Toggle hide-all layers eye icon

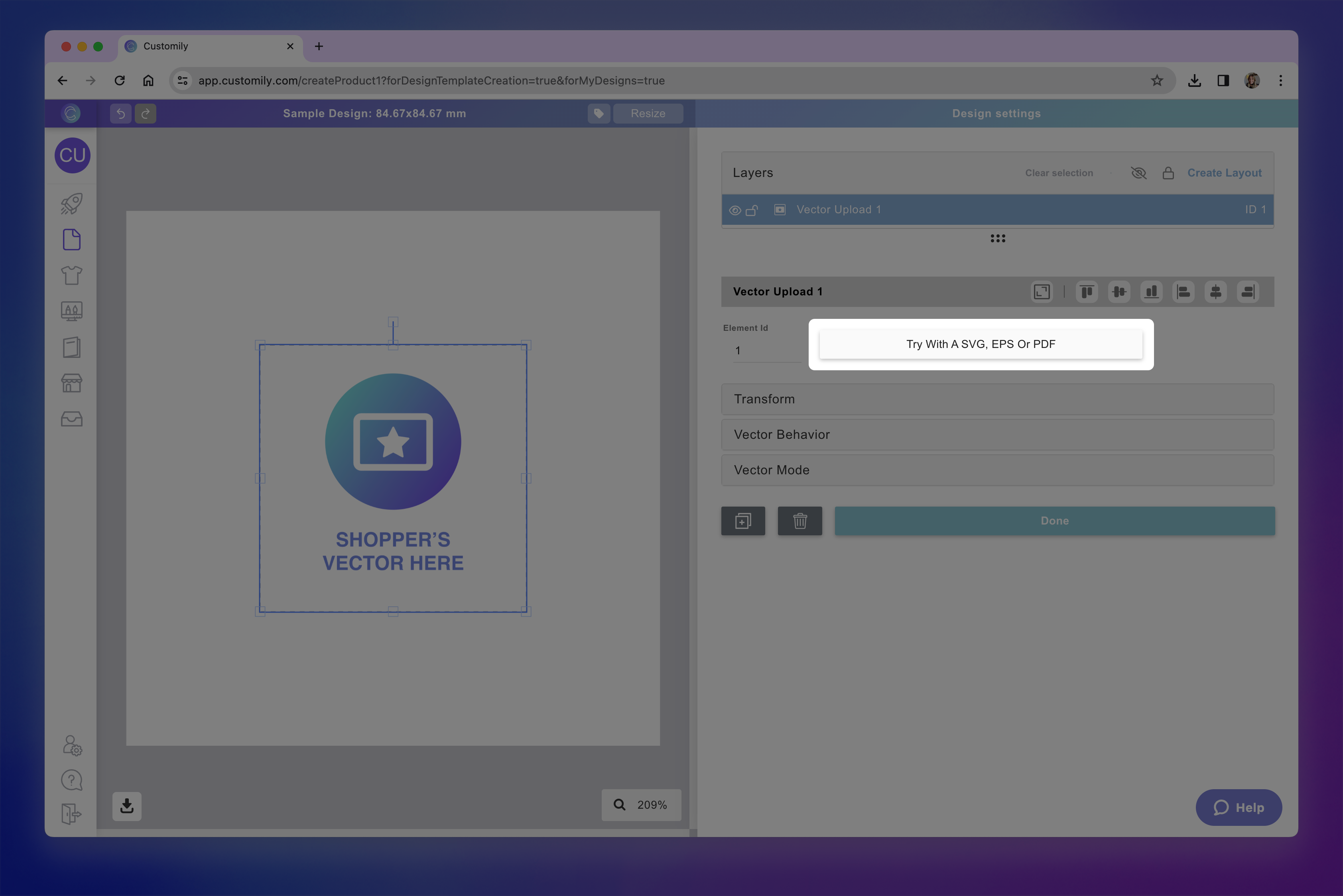pyautogui.click(x=1138, y=173)
